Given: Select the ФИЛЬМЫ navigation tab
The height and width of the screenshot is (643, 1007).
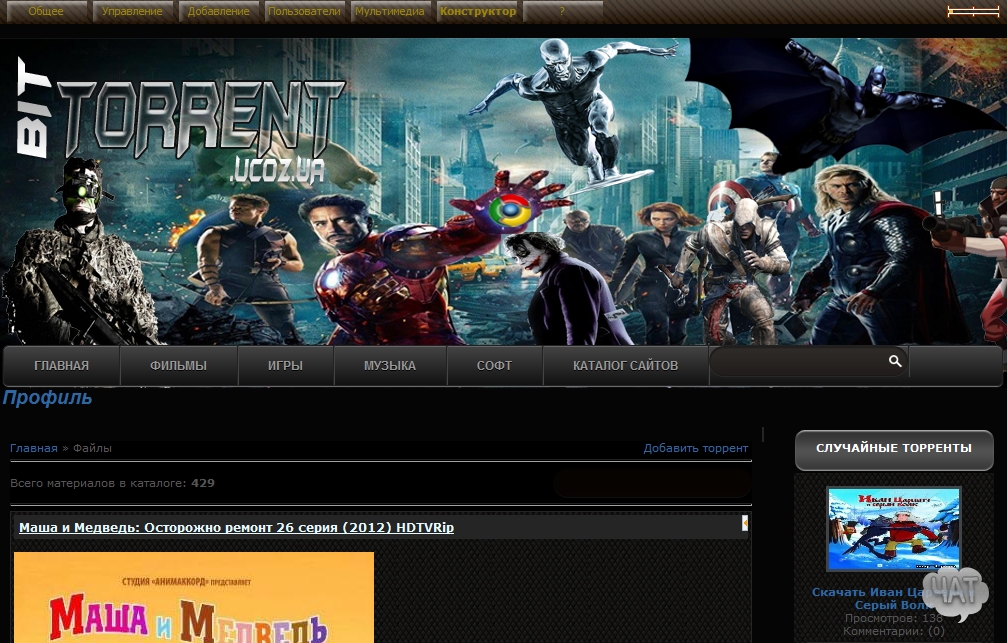Looking at the screenshot, I should click(178, 366).
